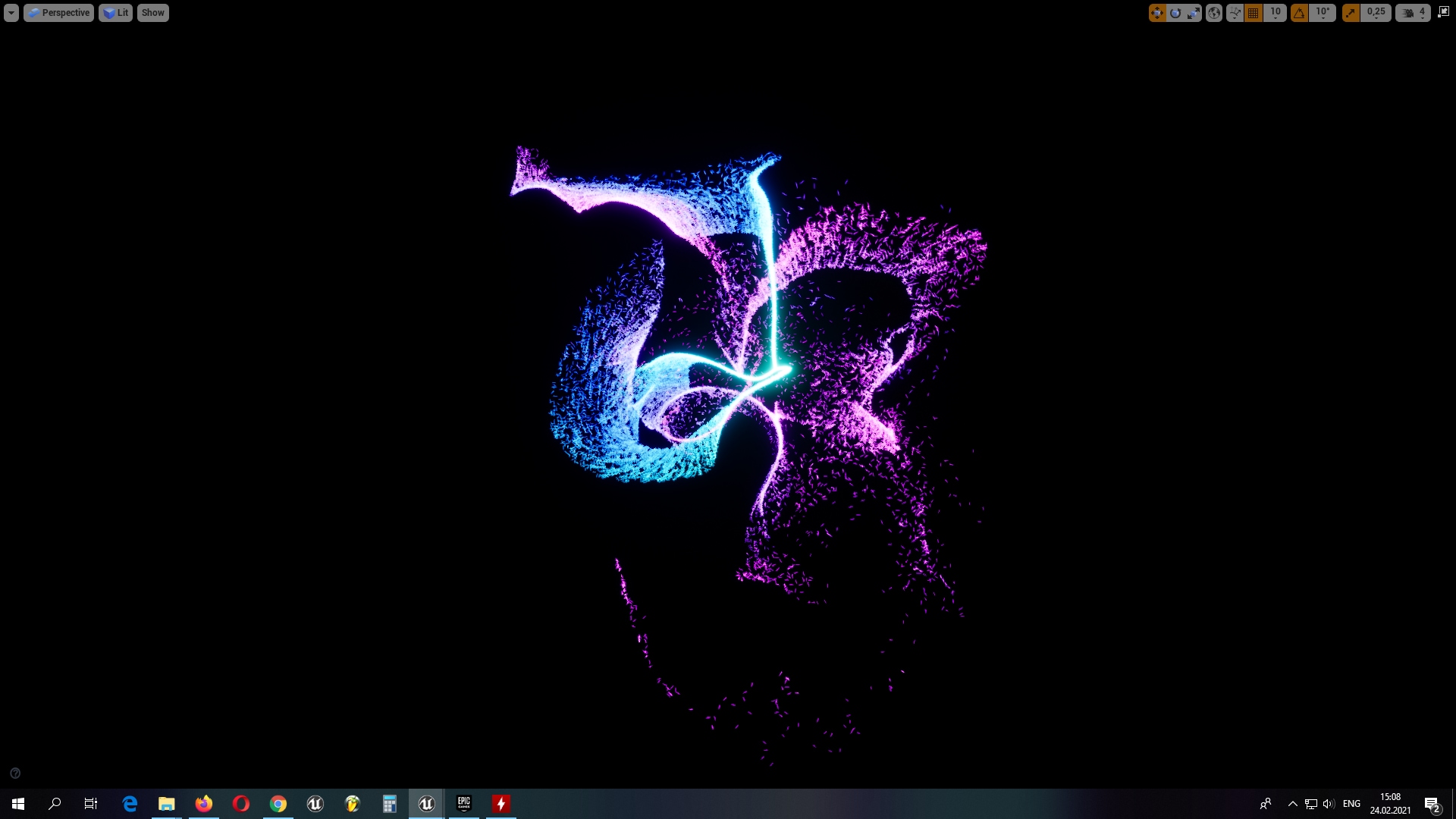The width and height of the screenshot is (1456, 819).
Task: Open the scale snap 0,25 dropdown
Action: click(x=1376, y=13)
